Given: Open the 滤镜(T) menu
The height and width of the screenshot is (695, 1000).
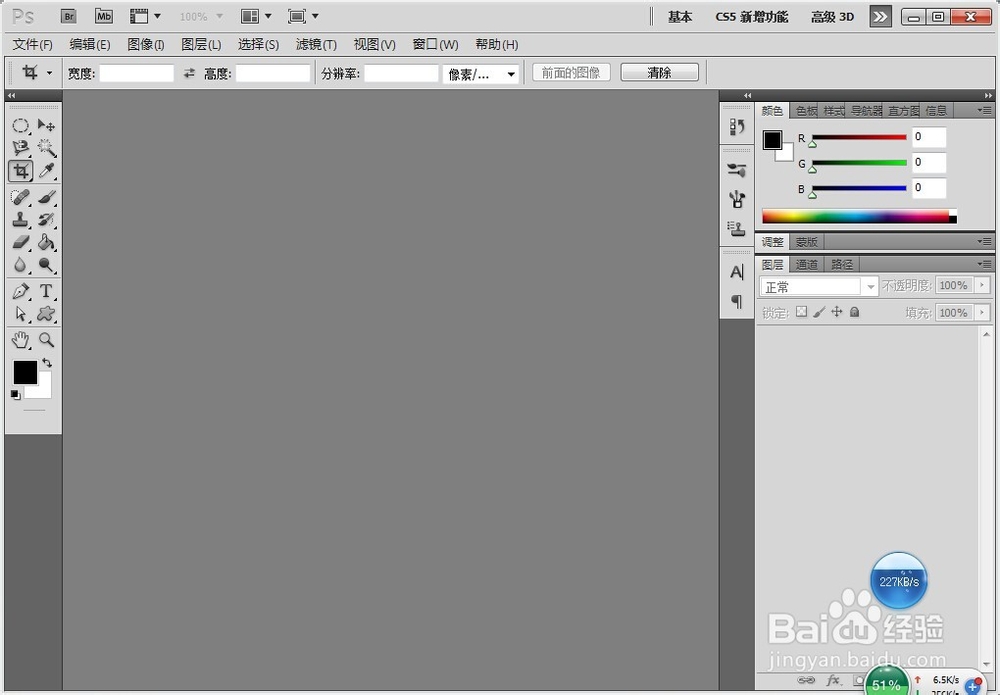Looking at the screenshot, I should tap(316, 45).
